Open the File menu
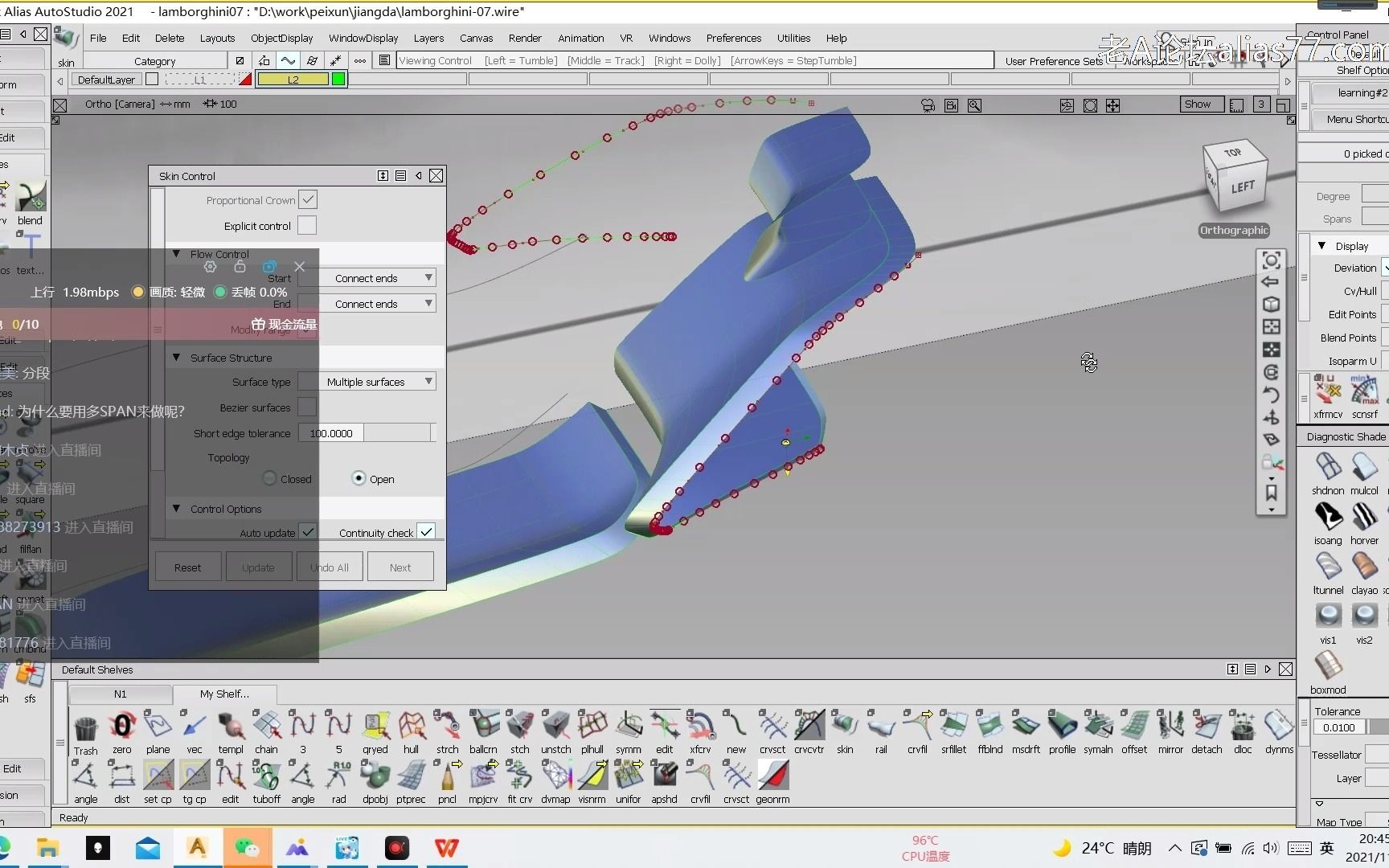The width and height of the screenshot is (1389, 868). [98, 38]
